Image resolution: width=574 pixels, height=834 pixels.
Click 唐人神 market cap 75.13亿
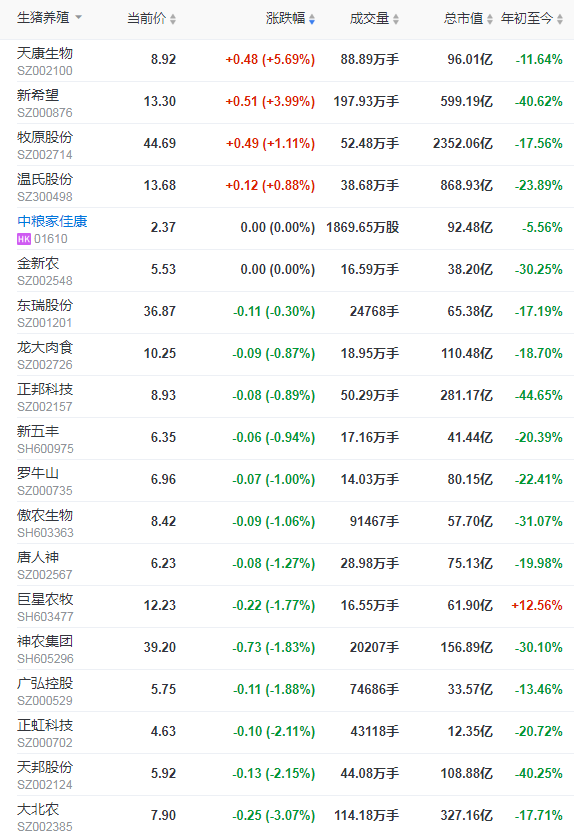[470, 564]
